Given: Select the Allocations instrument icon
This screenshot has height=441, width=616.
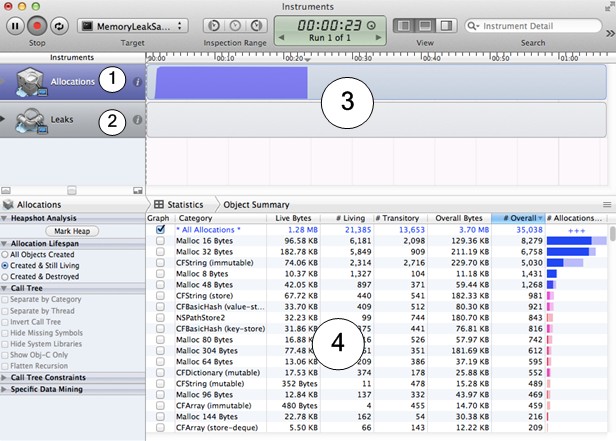Looking at the screenshot, I should (31, 82).
